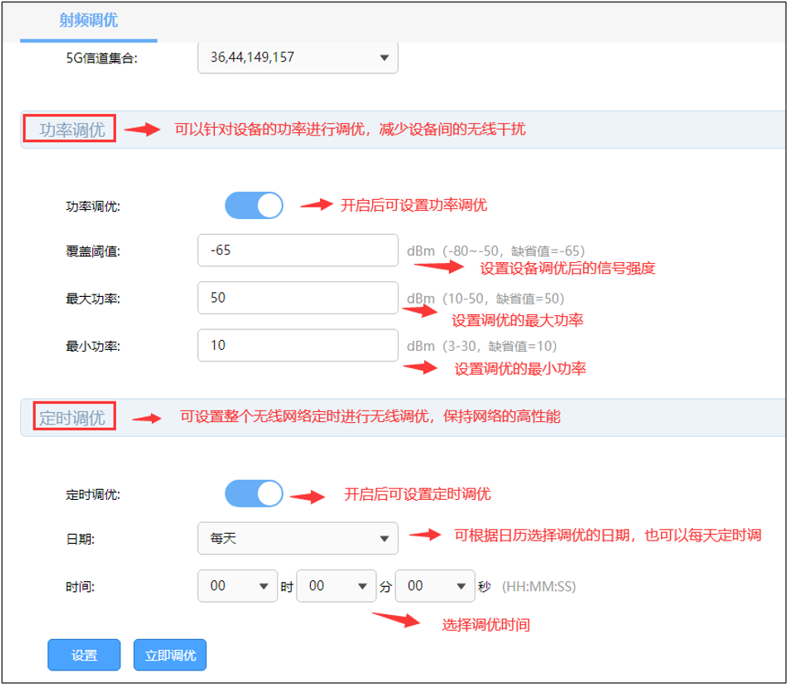Viewport: 788px width, 685px height.
Task: Click the red arrow beside 定时调优 header
Action: pos(147,418)
